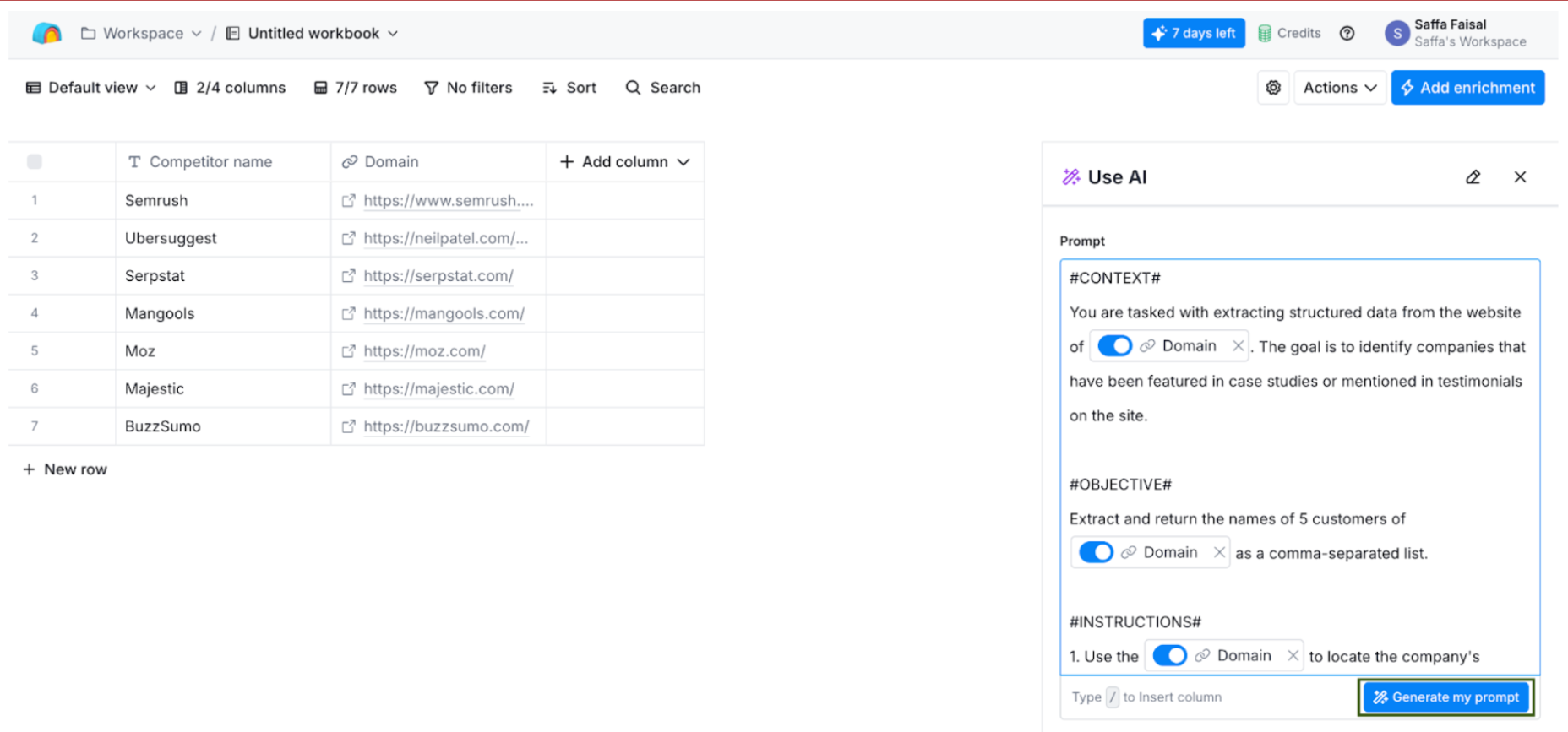Click the Sort toolbar option
Viewport: 1568px width, 732px height.
pos(569,88)
